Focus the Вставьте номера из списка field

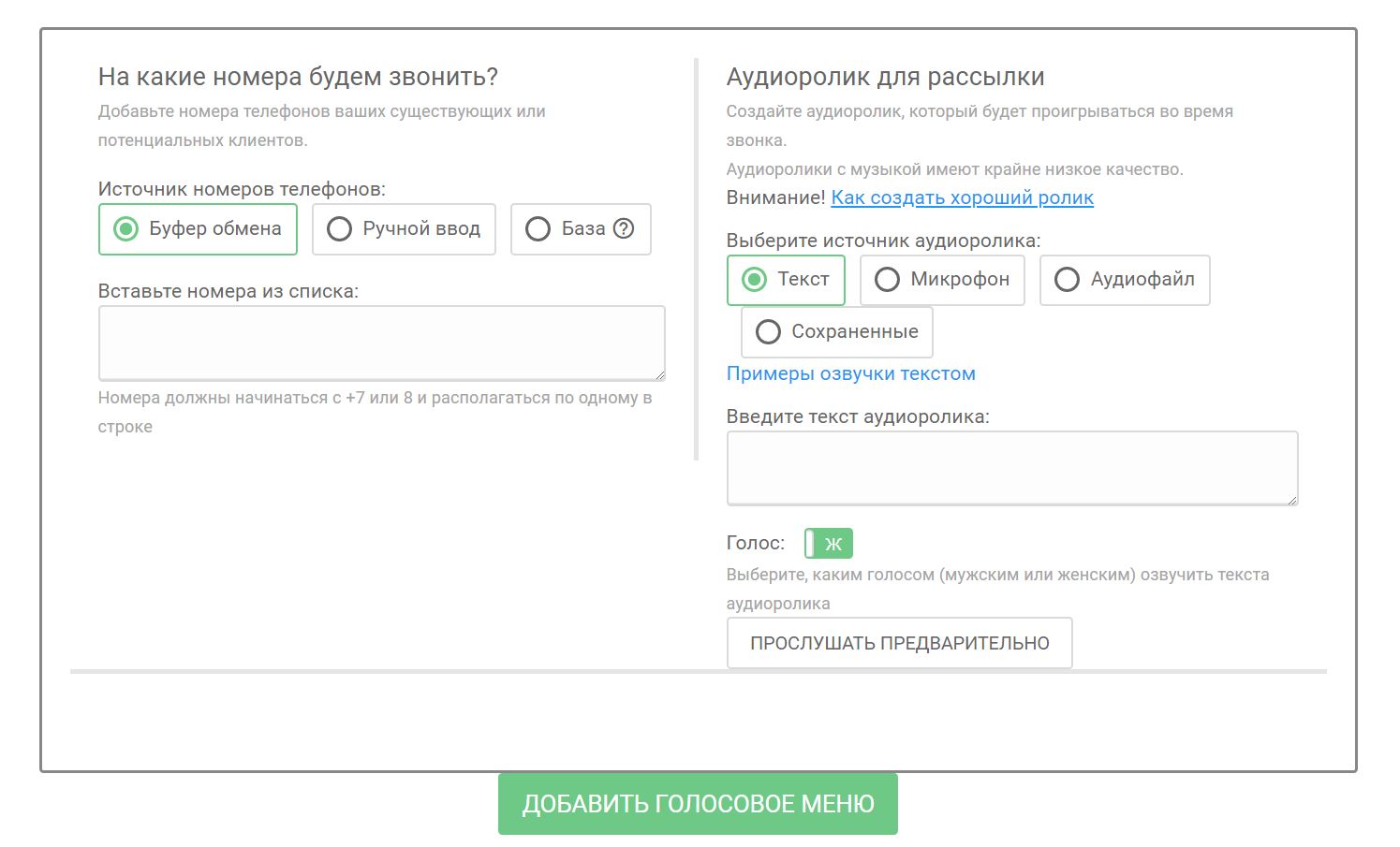[382, 343]
